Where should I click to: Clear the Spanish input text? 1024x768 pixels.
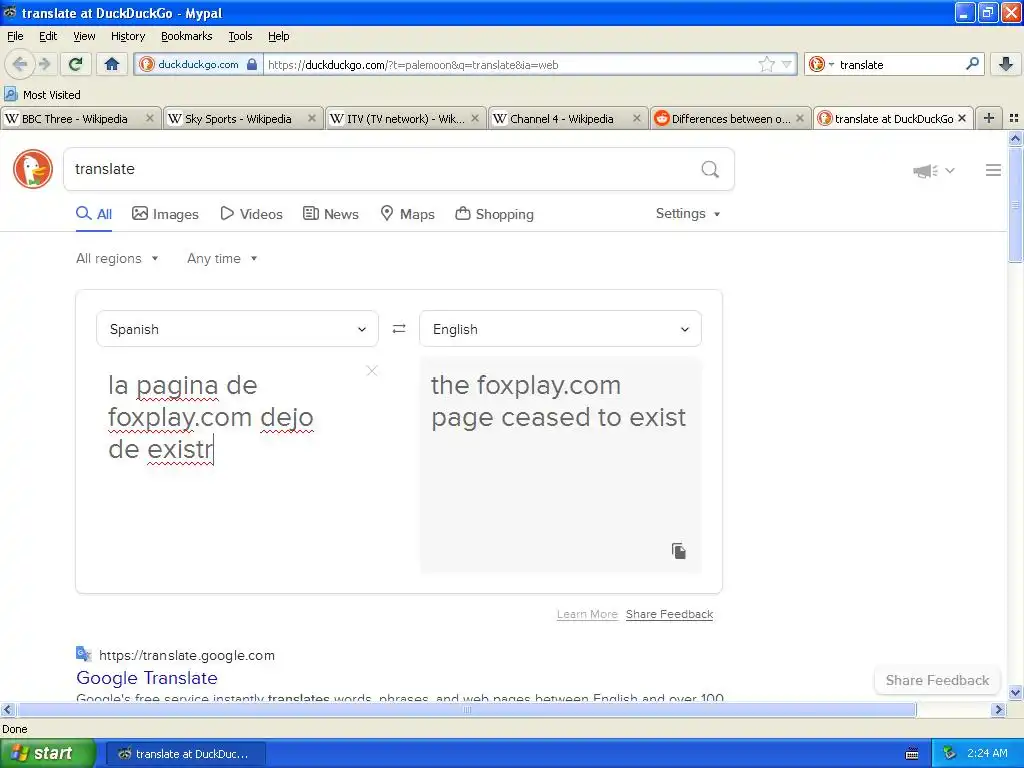[x=372, y=370]
